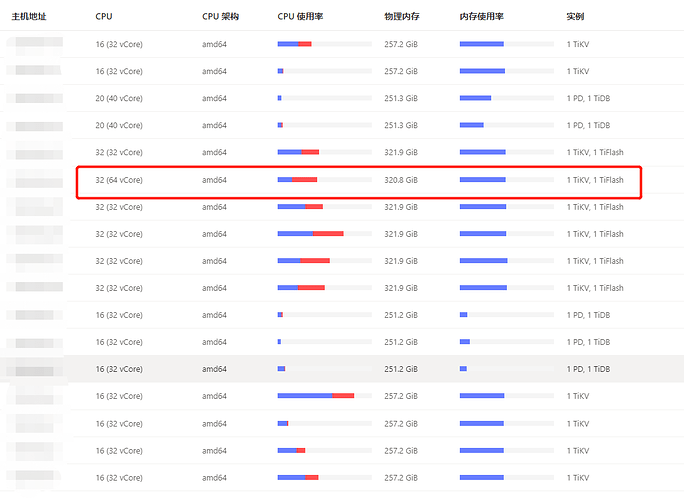The width and height of the screenshot is (684, 500).
Task: Click the CPU usage bar in the 32 (64 vCore) row
Action: (x=325, y=180)
